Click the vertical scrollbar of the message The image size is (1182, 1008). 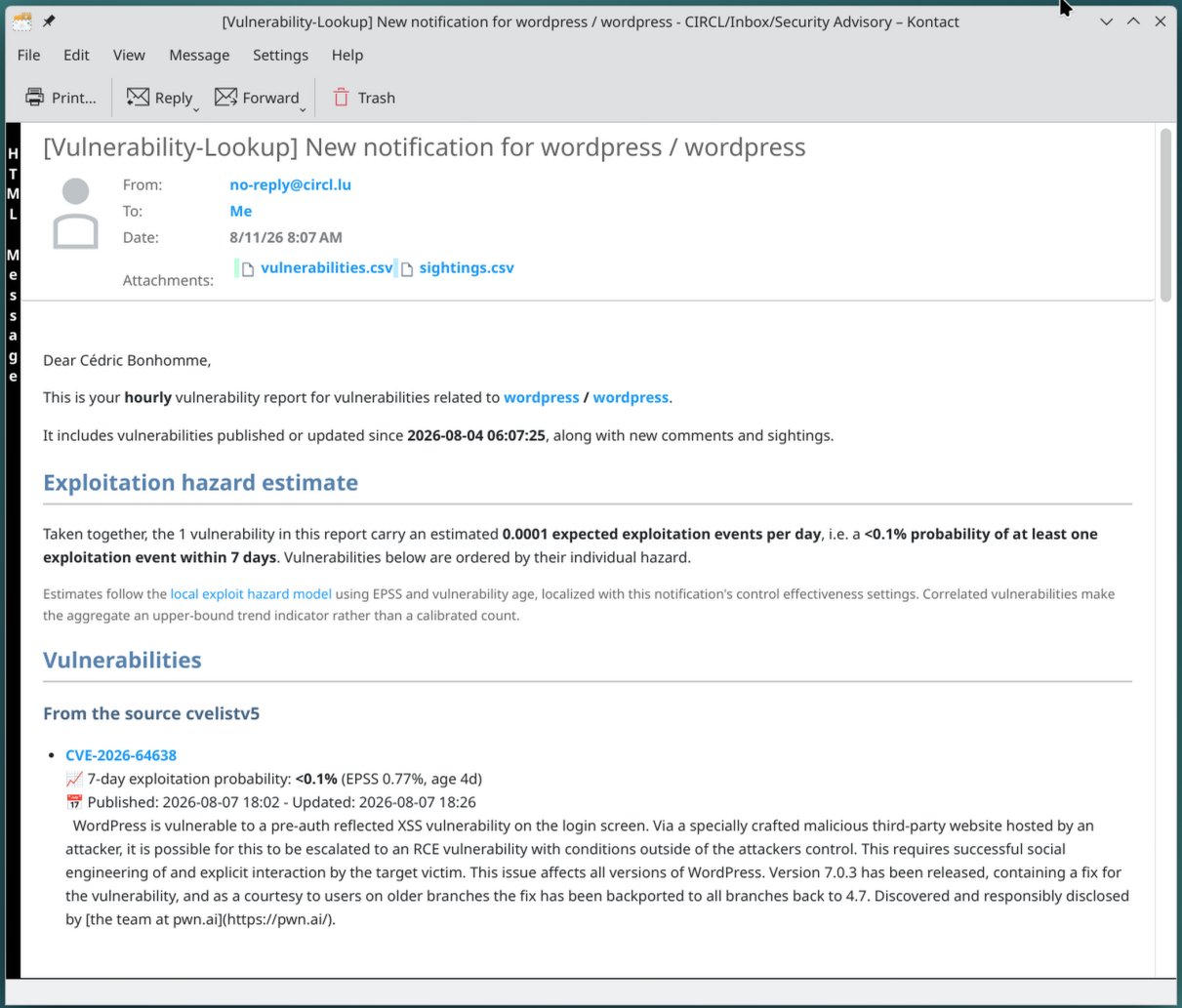(1165, 215)
